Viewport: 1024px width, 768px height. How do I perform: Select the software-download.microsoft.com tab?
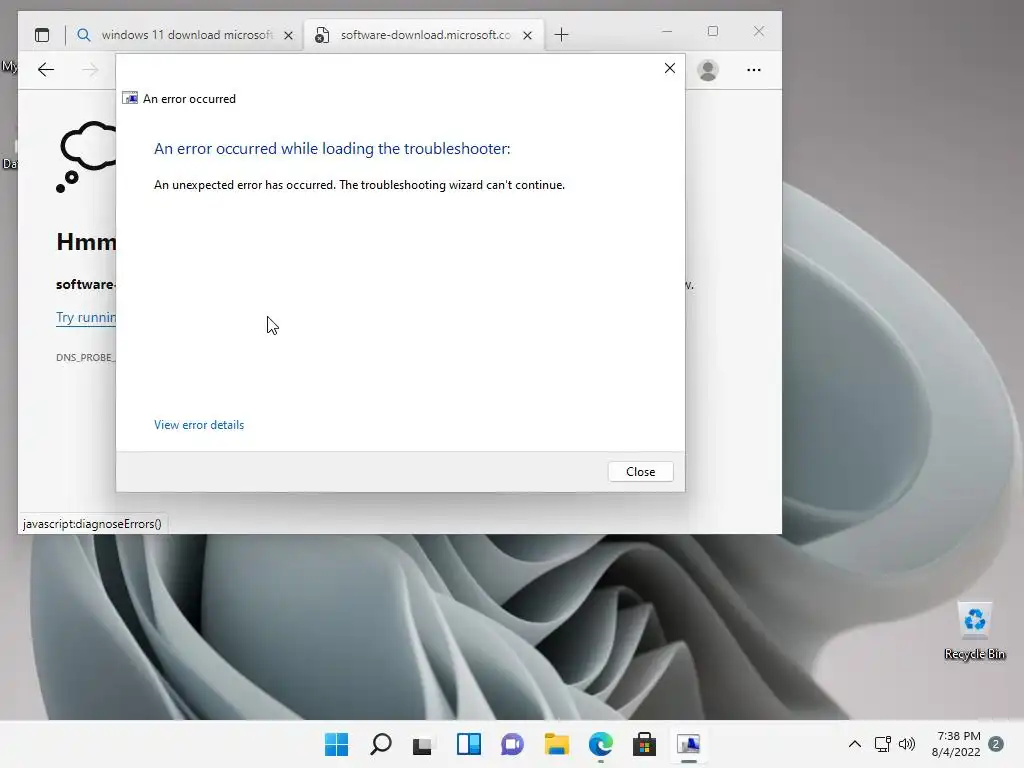tap(424, 35)
